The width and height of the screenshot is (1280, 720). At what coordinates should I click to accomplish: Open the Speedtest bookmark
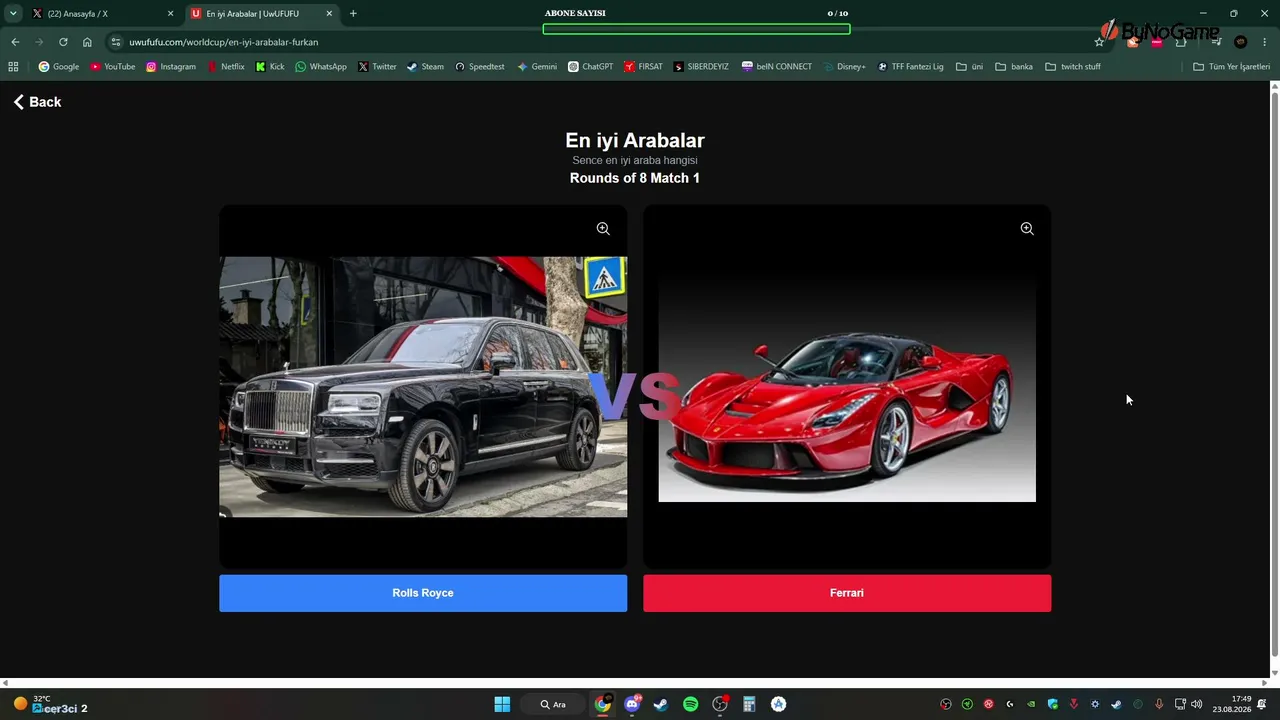480,67
